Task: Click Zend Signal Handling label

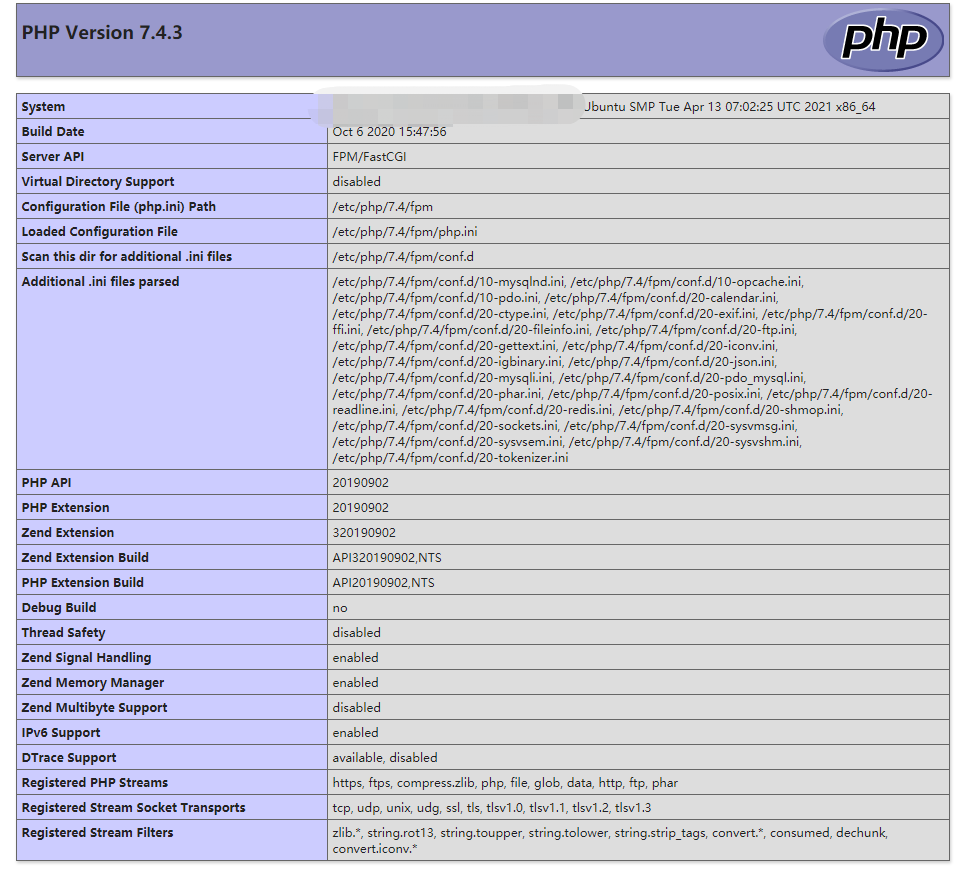Action: point(86,658)
